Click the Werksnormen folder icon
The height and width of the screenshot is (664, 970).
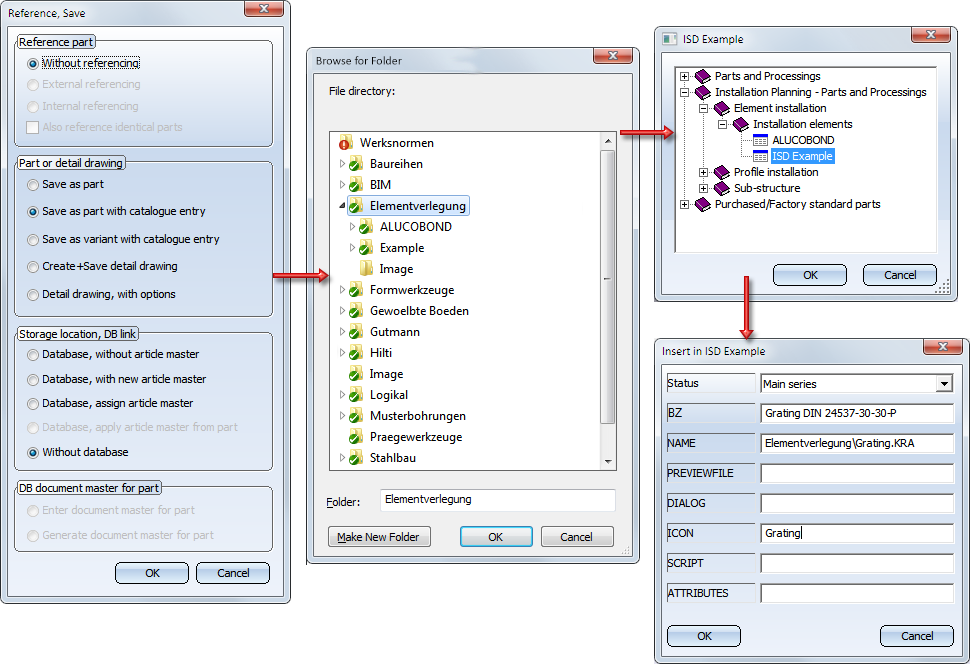[x=346, y=143]
